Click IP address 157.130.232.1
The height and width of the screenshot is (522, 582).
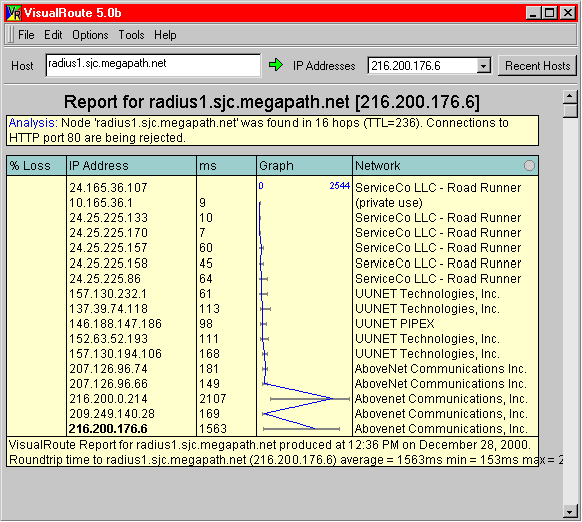click(x=108, y=294)
